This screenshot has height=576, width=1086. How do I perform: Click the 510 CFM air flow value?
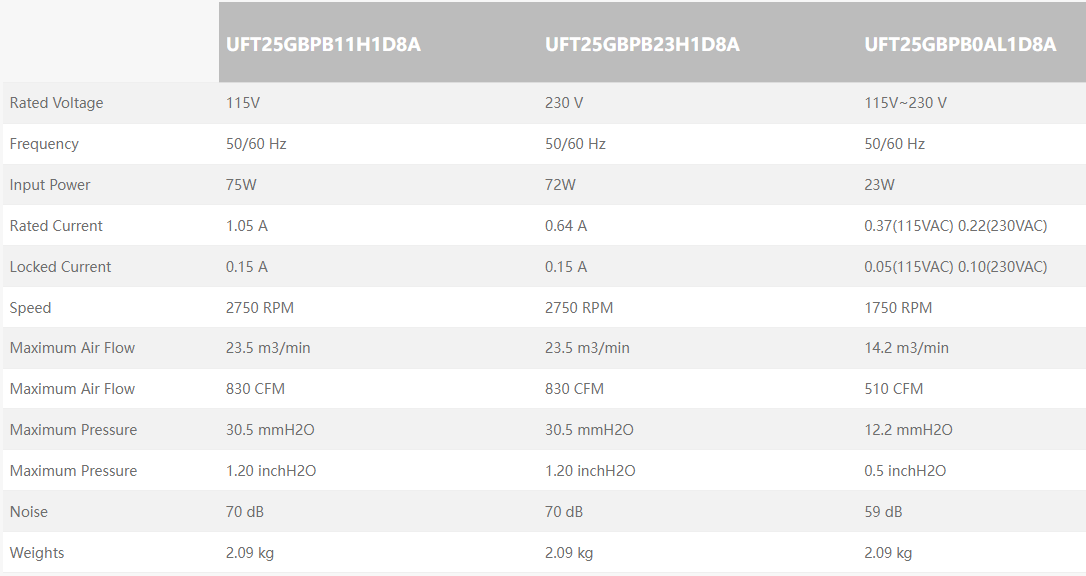[893, 389]
